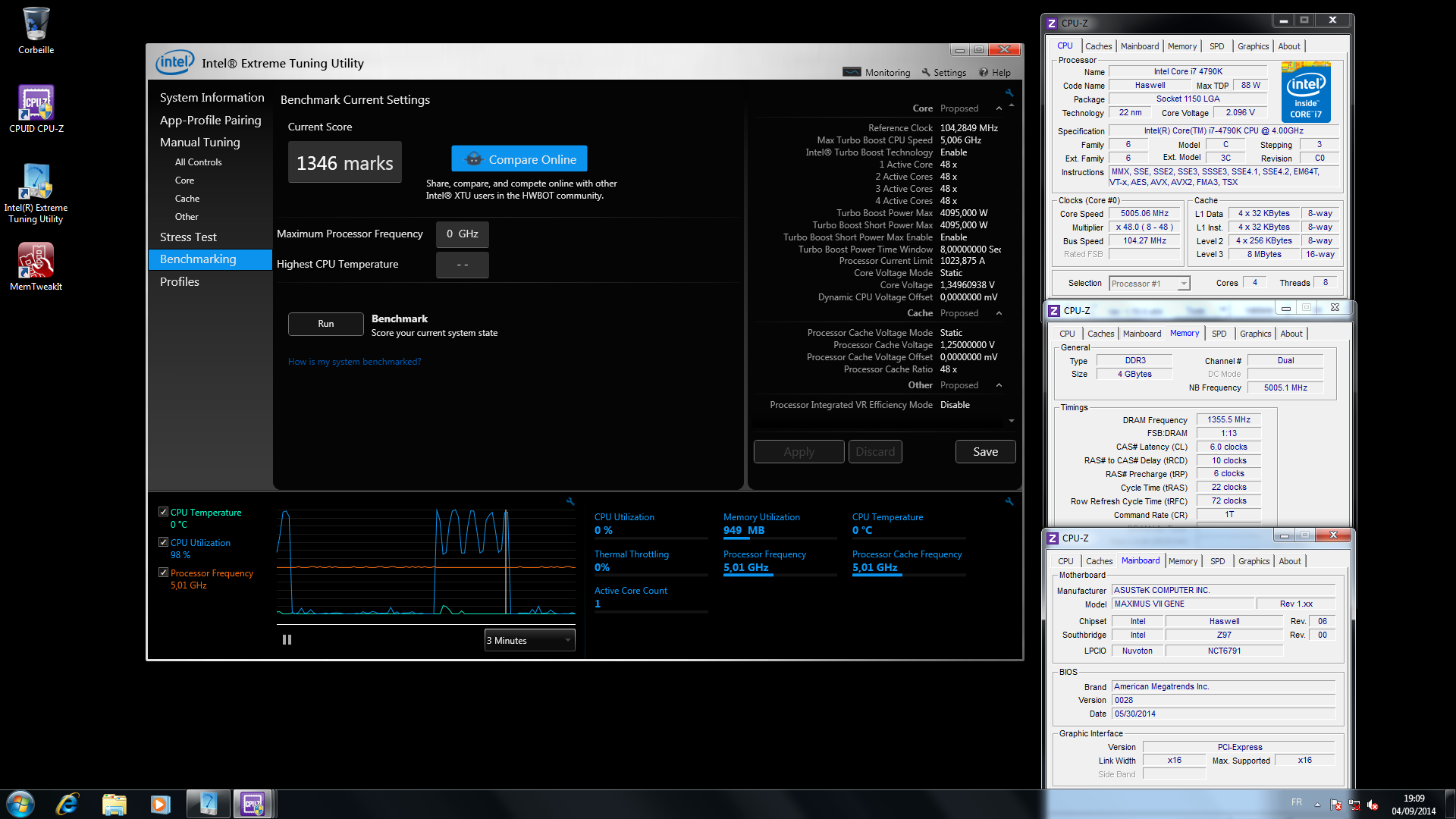The width and height of the screenshot is (1456, 819).
Task: Open Profiles in XTU sidebar
Action: click(180, 282)
